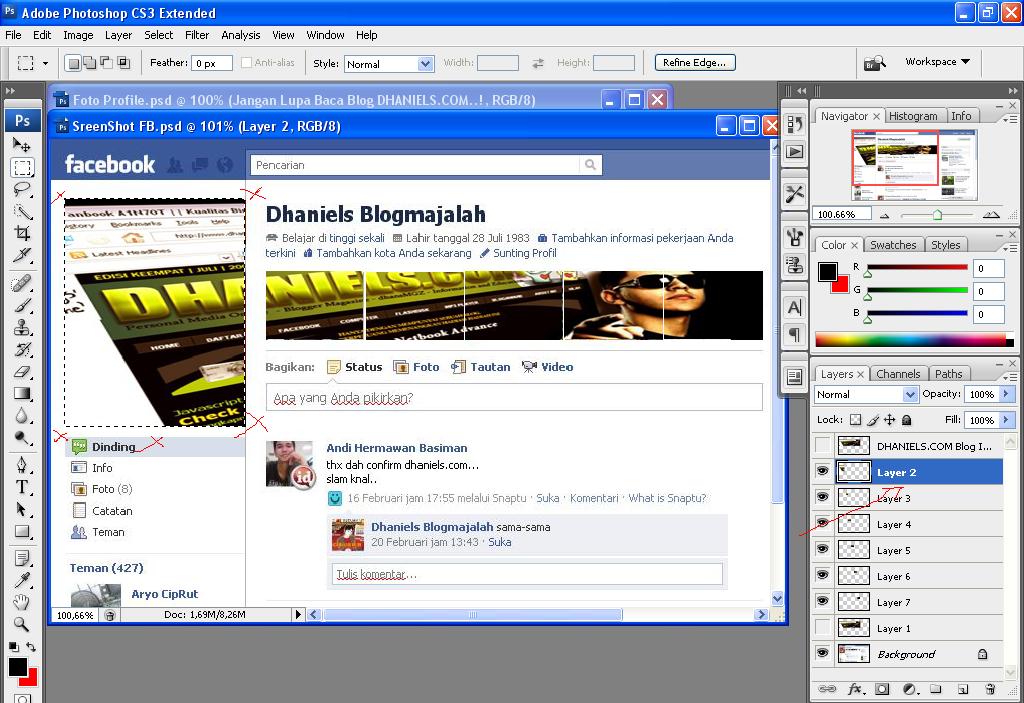This screenshot has height=703, width=1024.
Task: Add a layer mask icon
Action: pyautogui.click(x=882, y=689)
